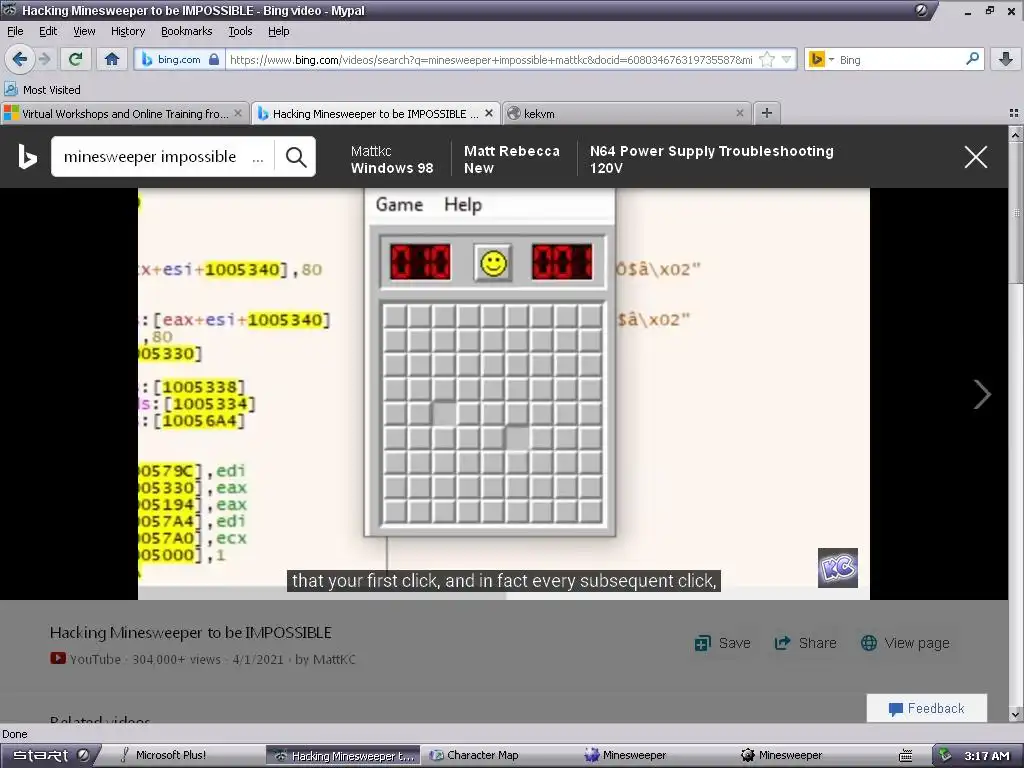The height and width of the screenshot is (768, 1024).
Task: Click the browser forward arrow
Action: 44,59
